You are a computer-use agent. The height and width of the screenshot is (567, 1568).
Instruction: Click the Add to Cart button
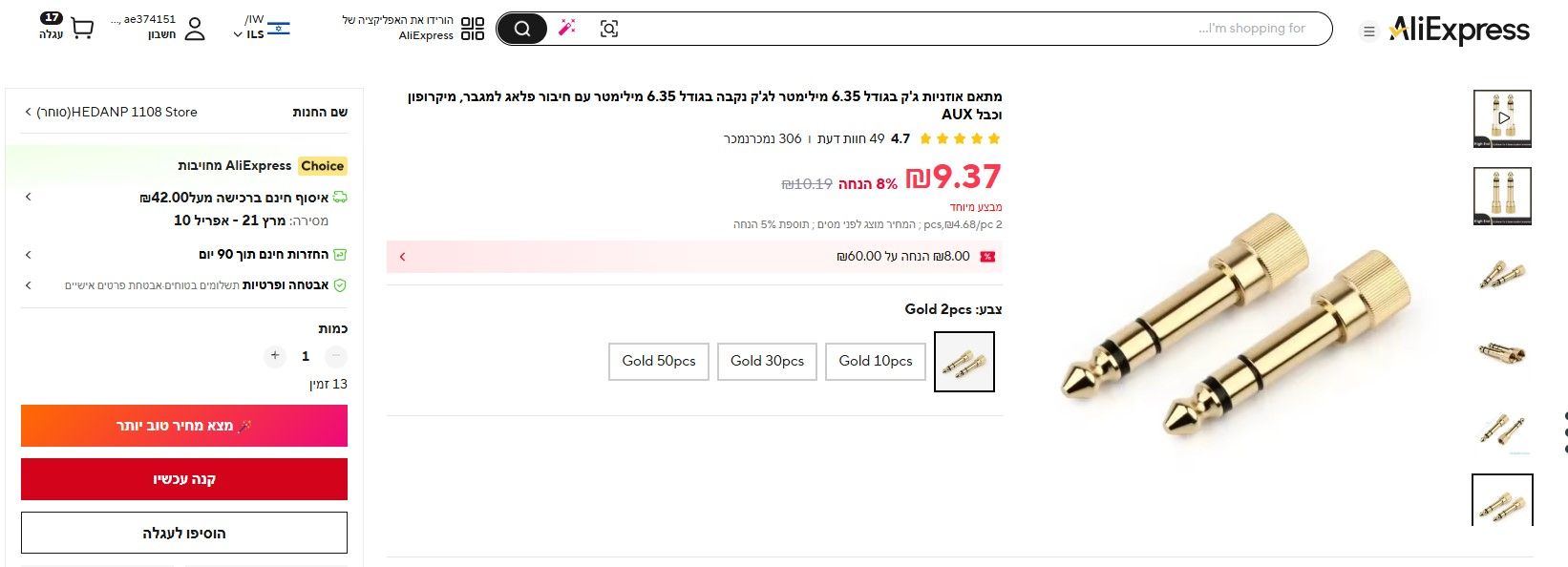click(x=183, y=533)
